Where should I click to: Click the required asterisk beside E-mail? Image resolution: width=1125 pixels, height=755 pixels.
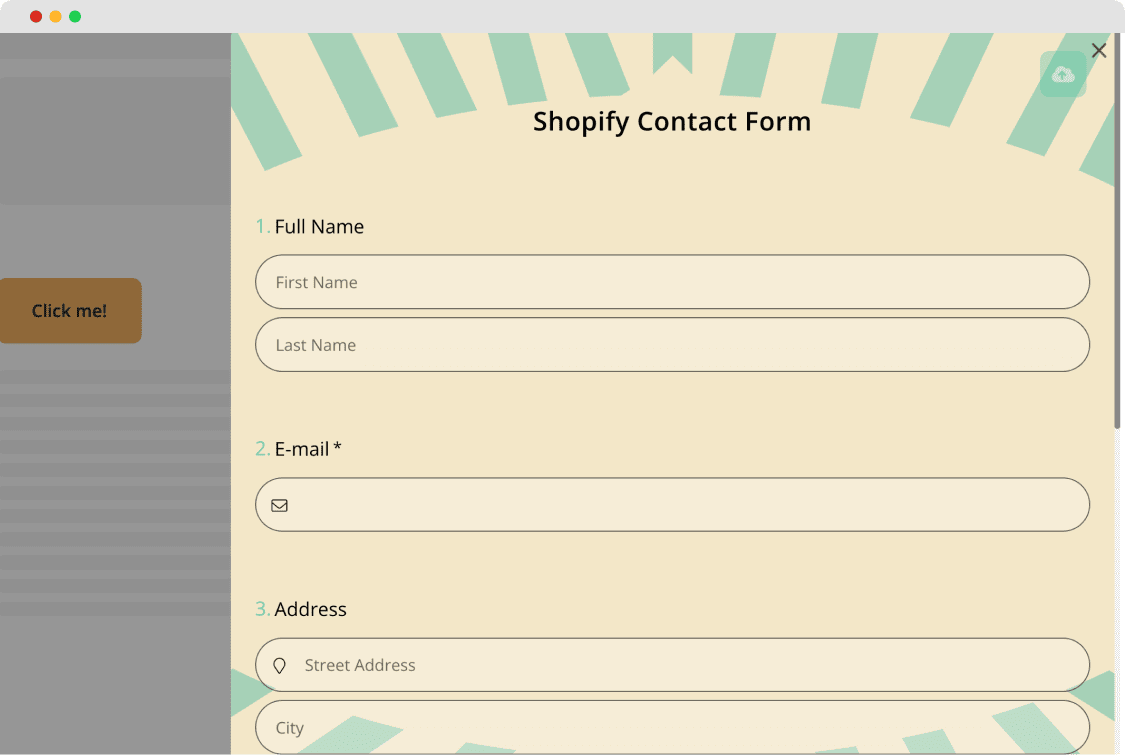coord(337,447)
